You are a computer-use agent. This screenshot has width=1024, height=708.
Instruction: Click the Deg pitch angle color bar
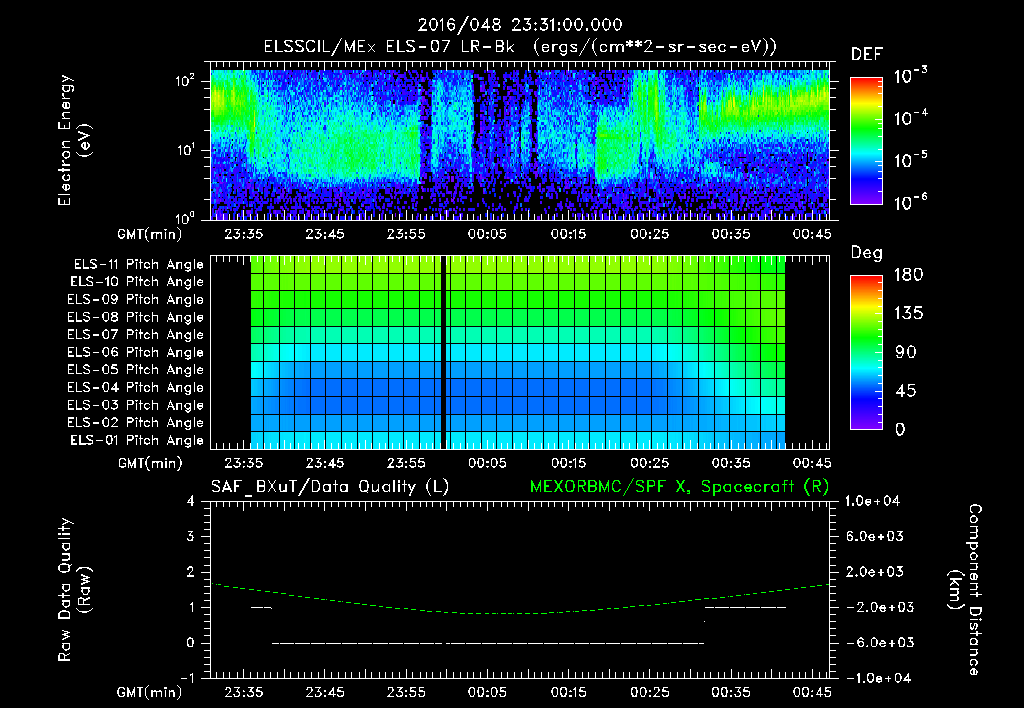coord(866,353)
